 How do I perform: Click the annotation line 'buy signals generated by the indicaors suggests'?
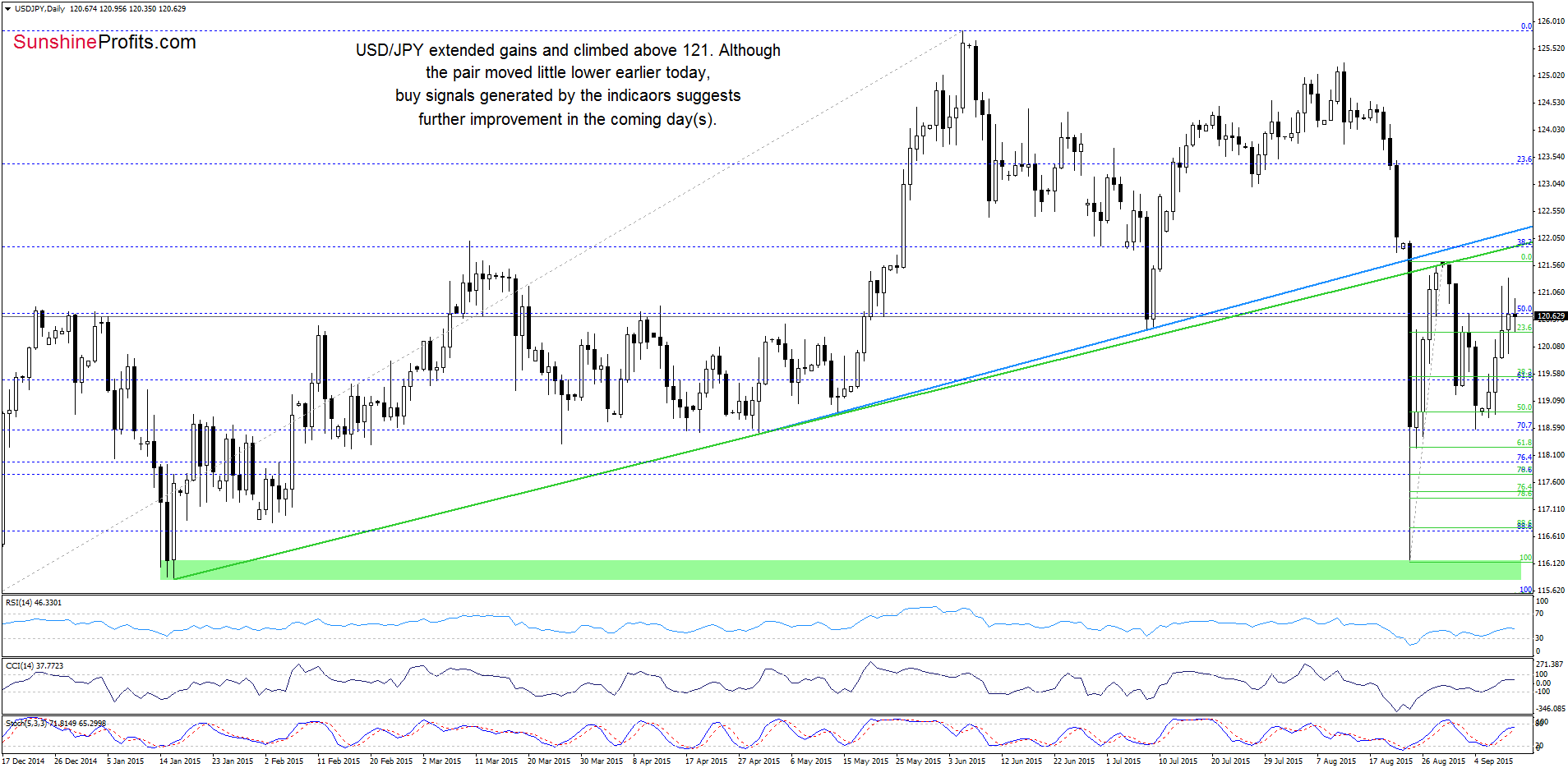568,96
